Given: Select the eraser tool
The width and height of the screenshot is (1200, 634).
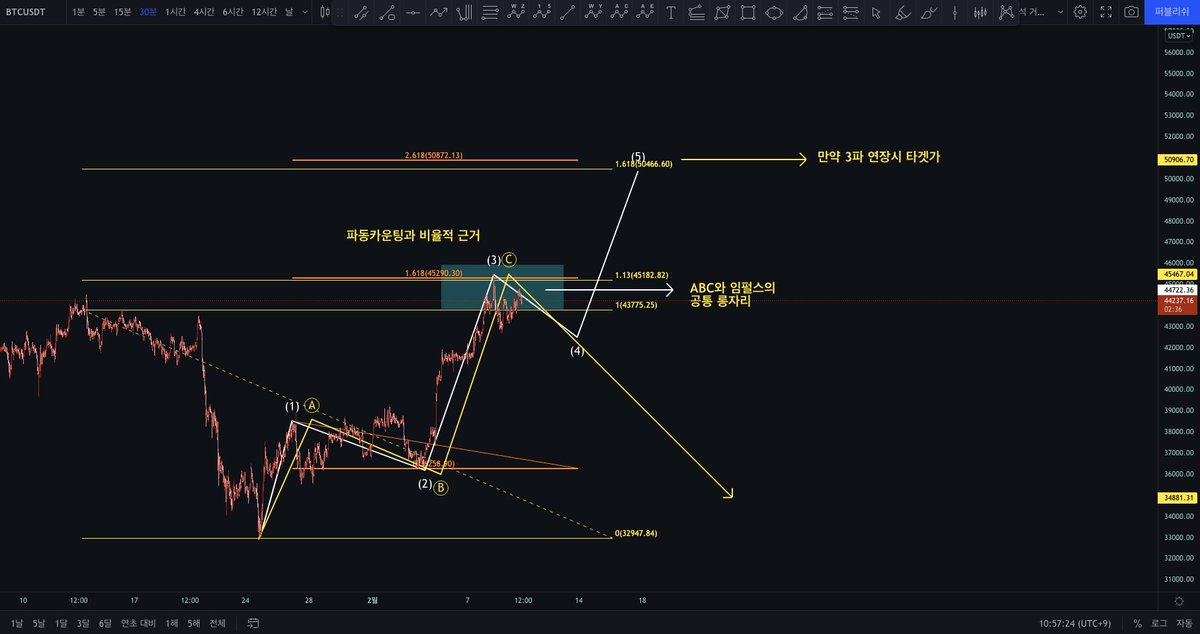Looking at the screenshot, I should coord(901,14).
